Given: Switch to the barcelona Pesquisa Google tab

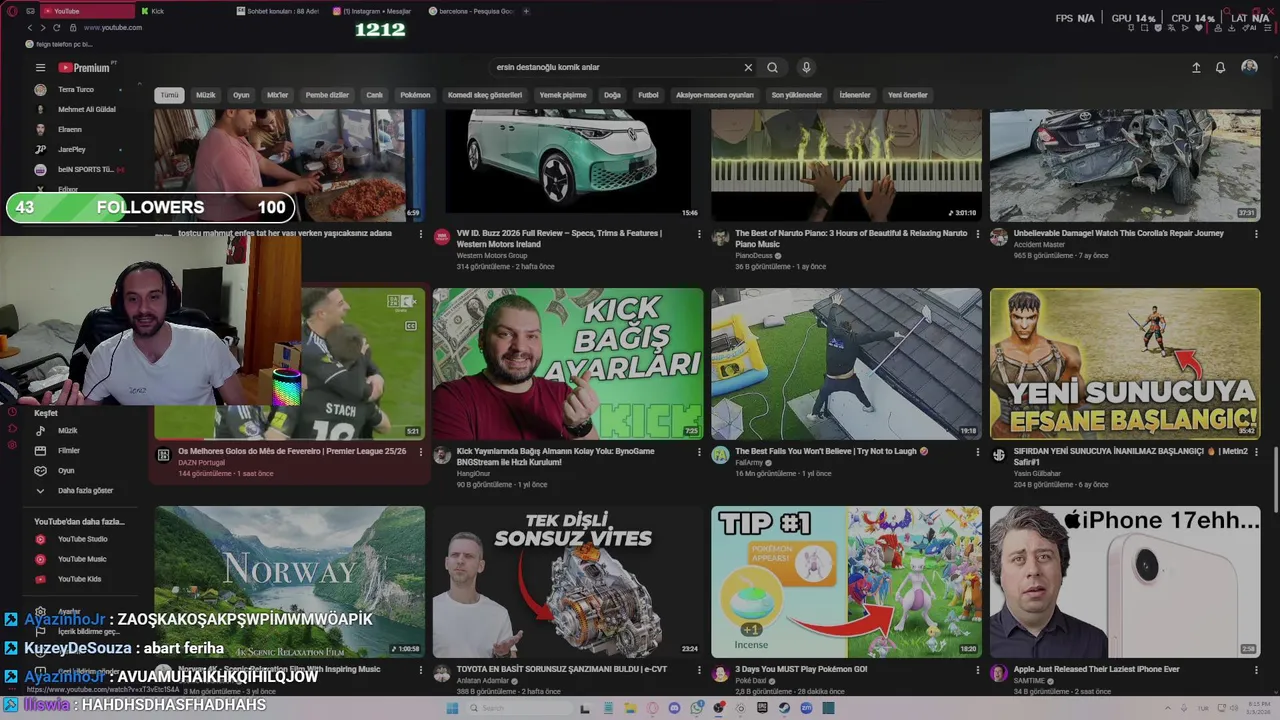Looking at the screenshot, I should (472, 11).
